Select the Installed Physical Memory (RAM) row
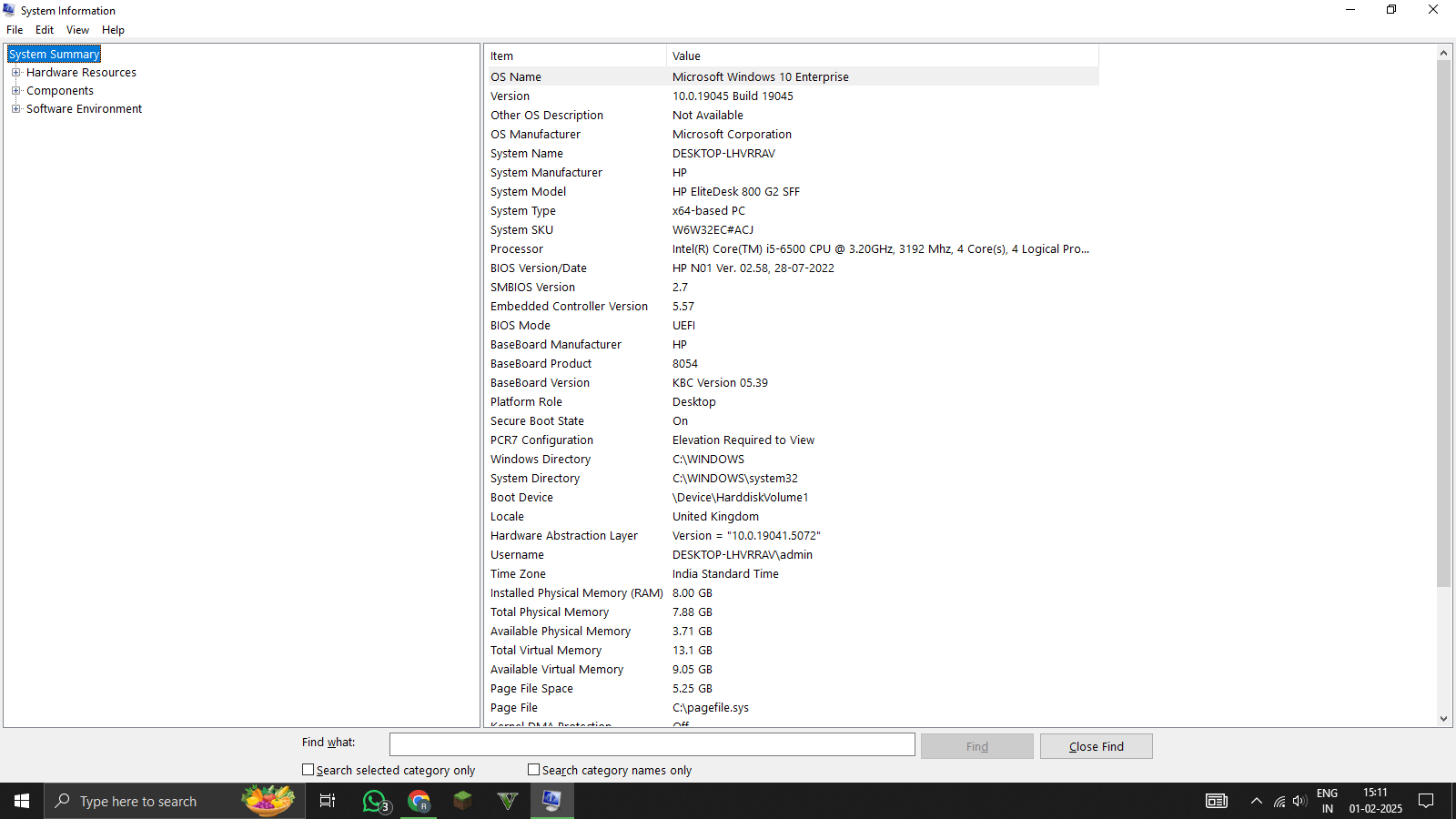Screen dimensions: 1456x819 pos(792,593)
